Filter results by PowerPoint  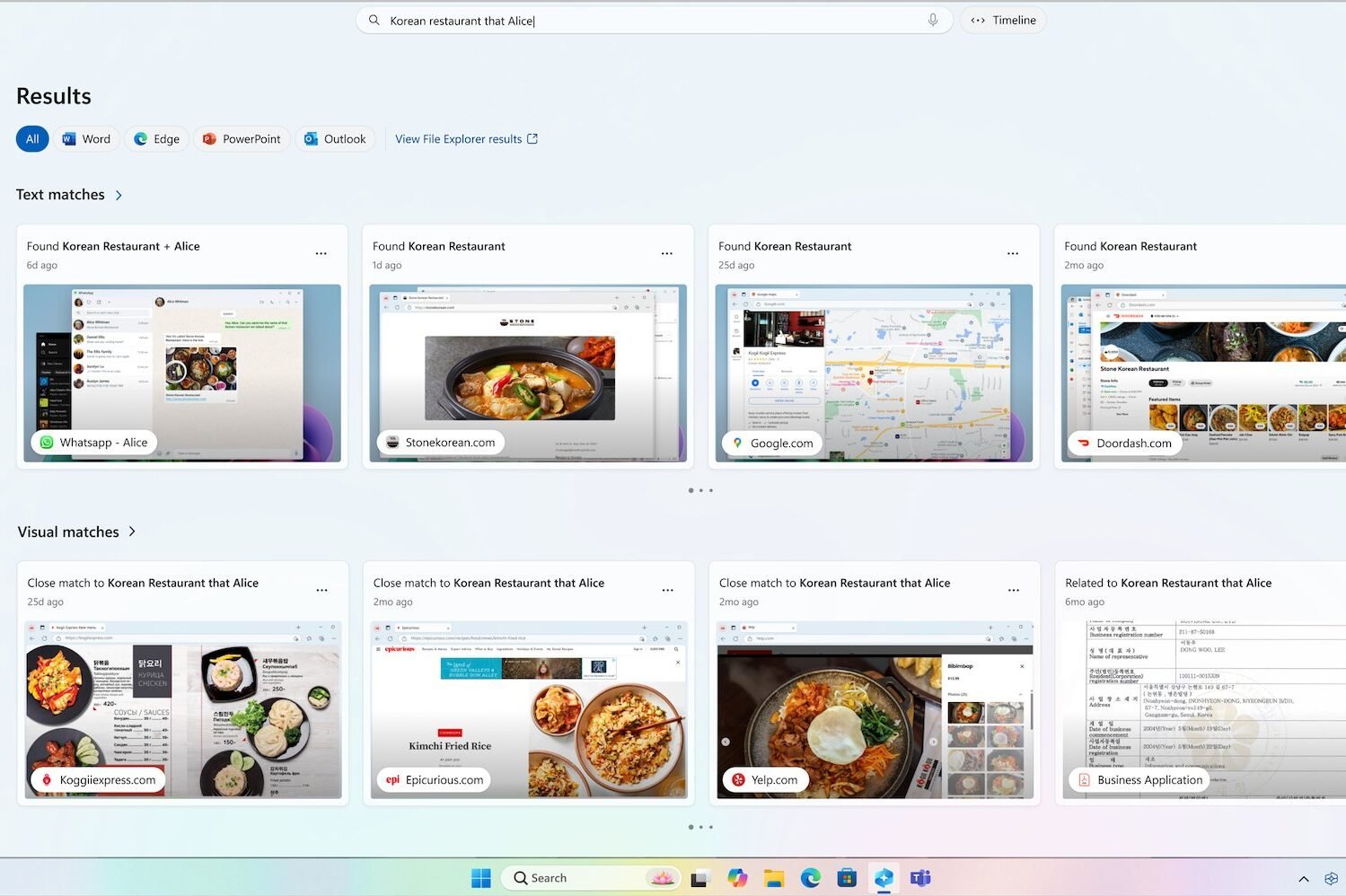[x=242, y=139]
